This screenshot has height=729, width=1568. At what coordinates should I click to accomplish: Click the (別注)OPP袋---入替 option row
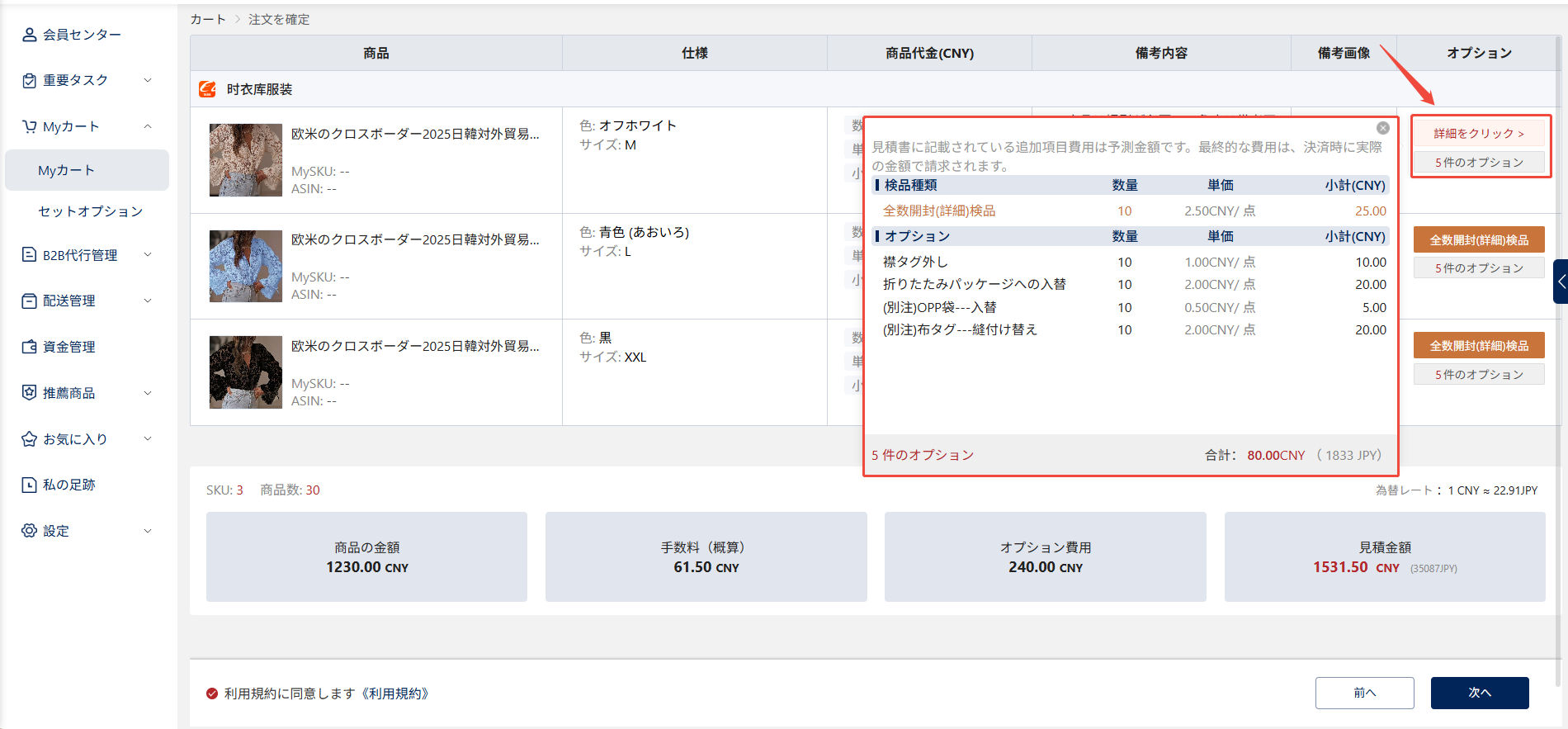point(1131,307)
